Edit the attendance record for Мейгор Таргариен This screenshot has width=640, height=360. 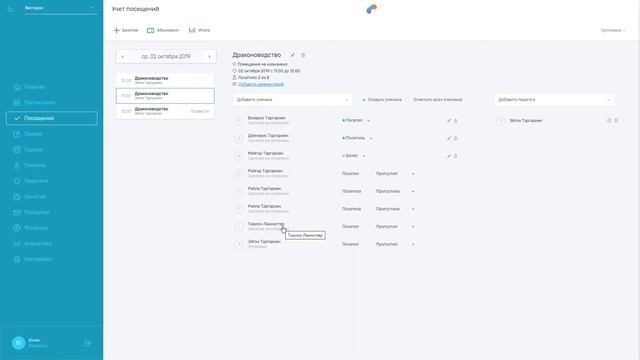tap(449, 156)
